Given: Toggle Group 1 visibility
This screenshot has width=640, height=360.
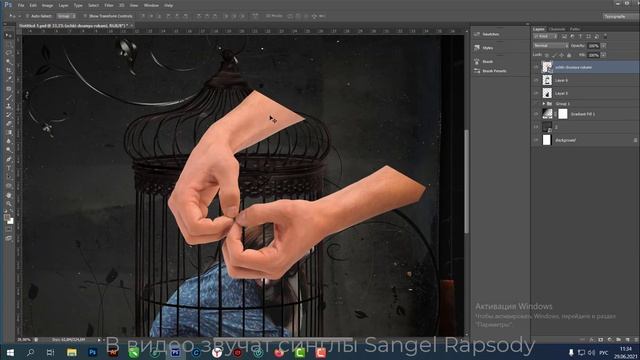Looking at the screenshot, I should point(536,104).
